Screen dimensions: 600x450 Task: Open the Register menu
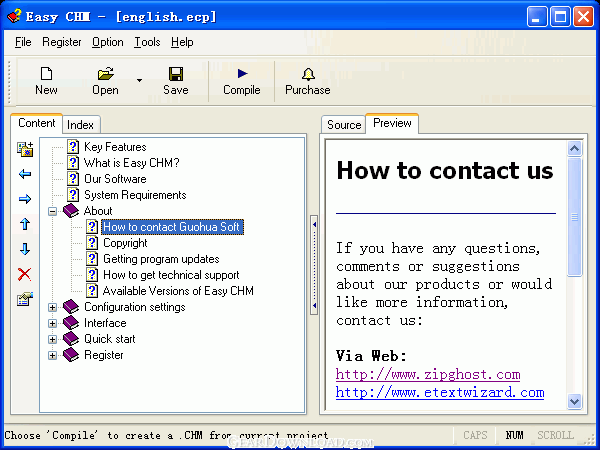[62, 42]
